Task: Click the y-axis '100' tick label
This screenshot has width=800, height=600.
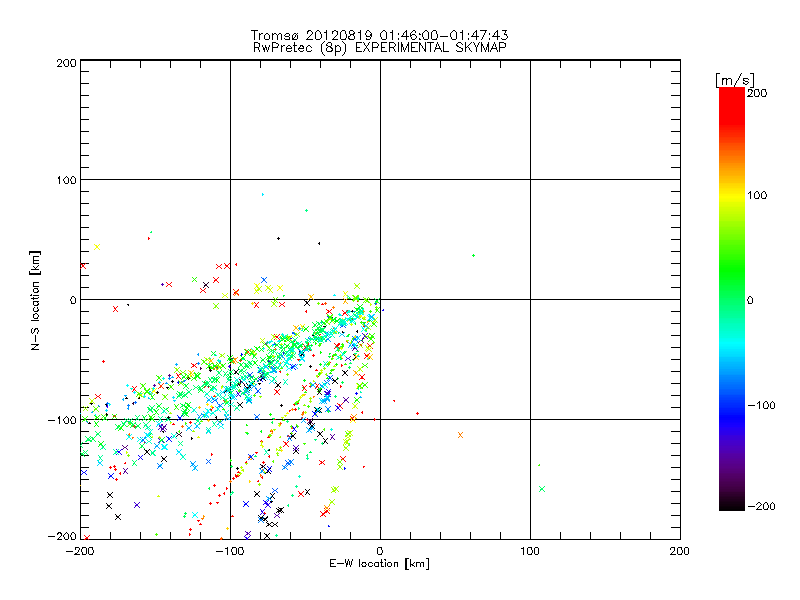Action: pos(66,180)
